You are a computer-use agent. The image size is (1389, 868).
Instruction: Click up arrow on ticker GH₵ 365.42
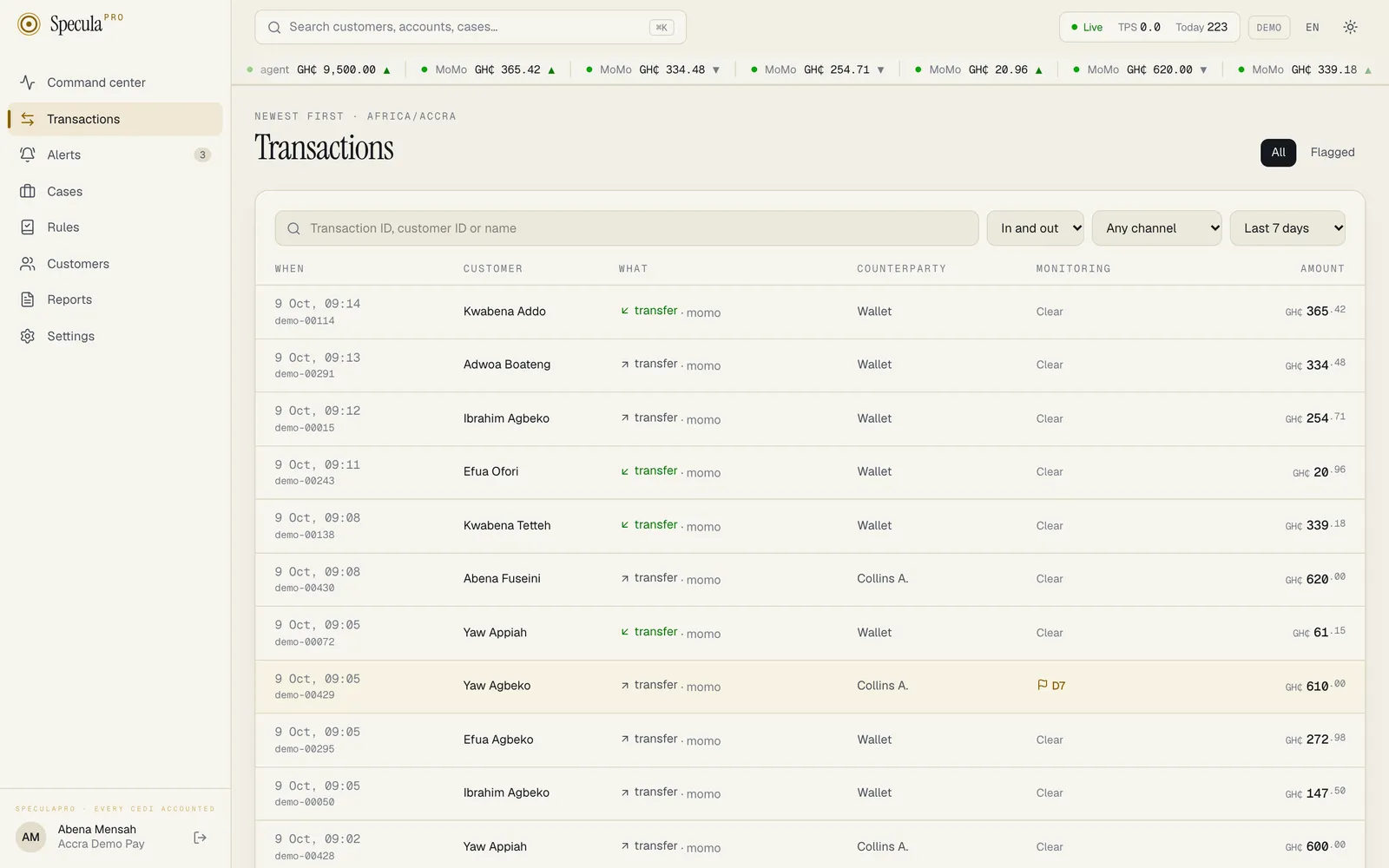coord(551,70)
